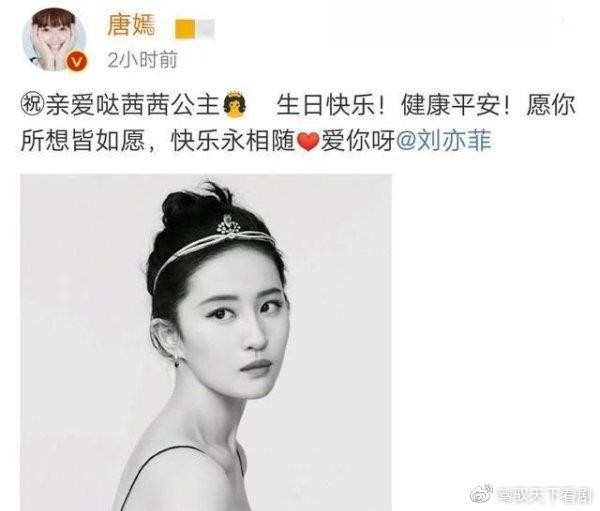Image resolution: width=600 pixels, height=511 pixels.
Task: Open the @刘亦菲 mention link
Action: point(444,141)
